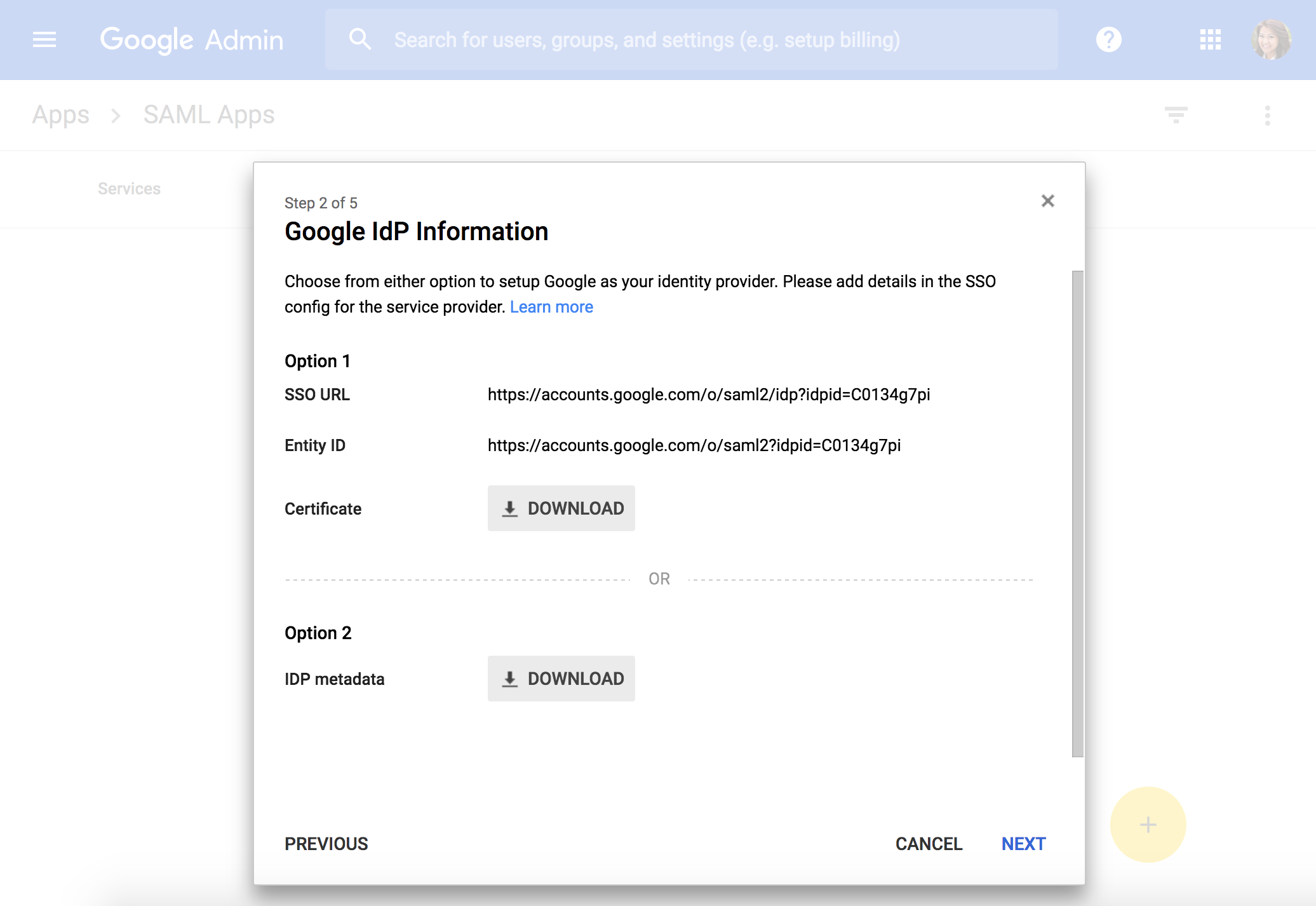Image resolution: width=1316 pixels, height=906 pixels.
Task: Click the Services column header
Action: (129, 189)
